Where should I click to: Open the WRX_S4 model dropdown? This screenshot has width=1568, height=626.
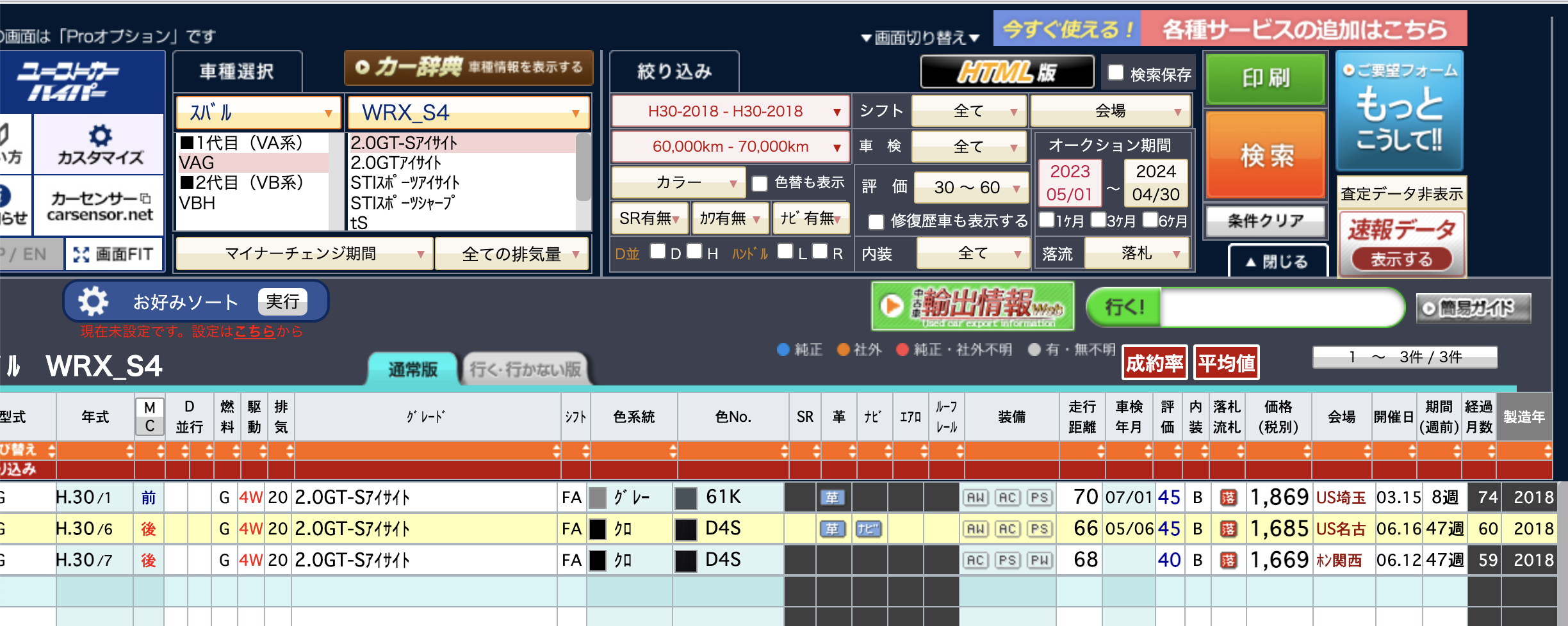pyautogui.click(x=468, y=113)
